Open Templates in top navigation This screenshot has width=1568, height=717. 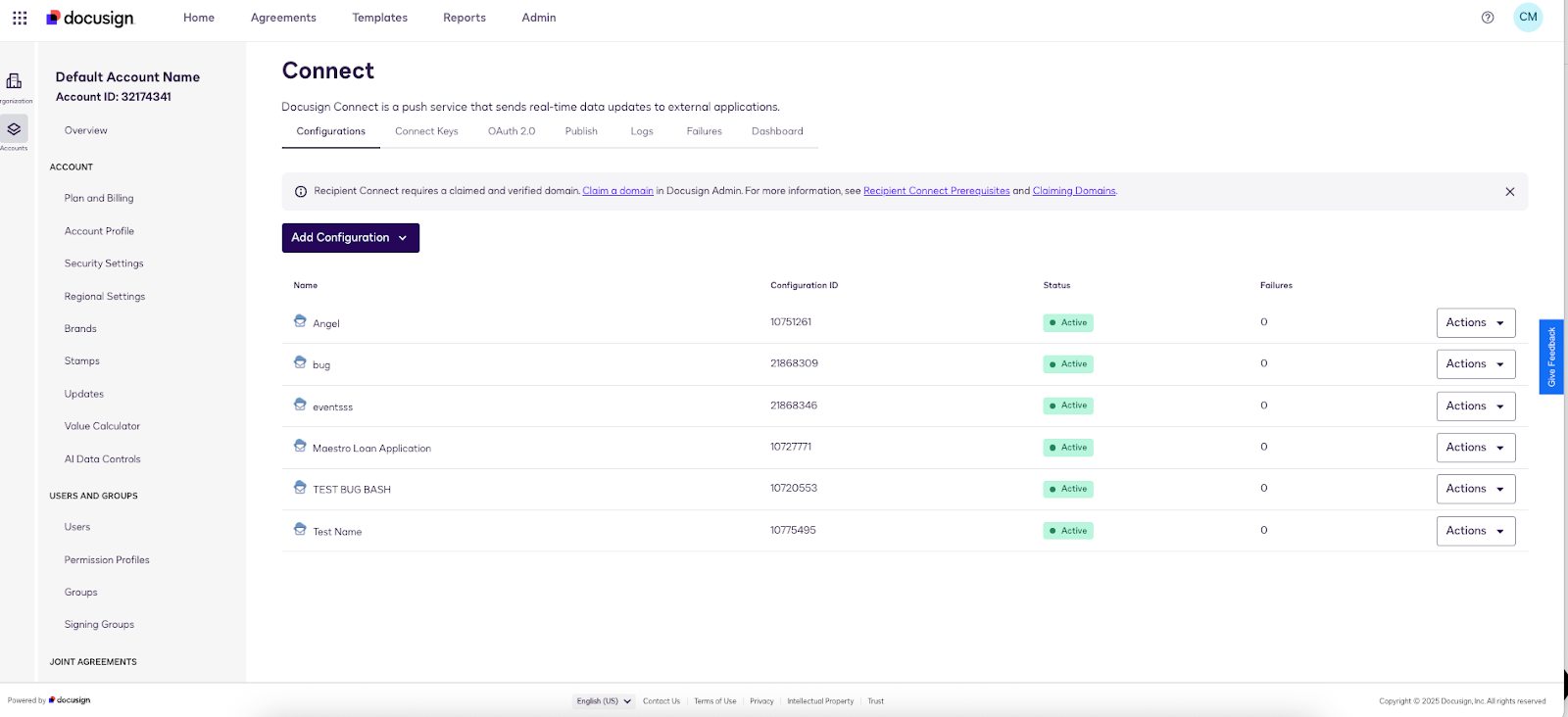[x=379, y=18]
